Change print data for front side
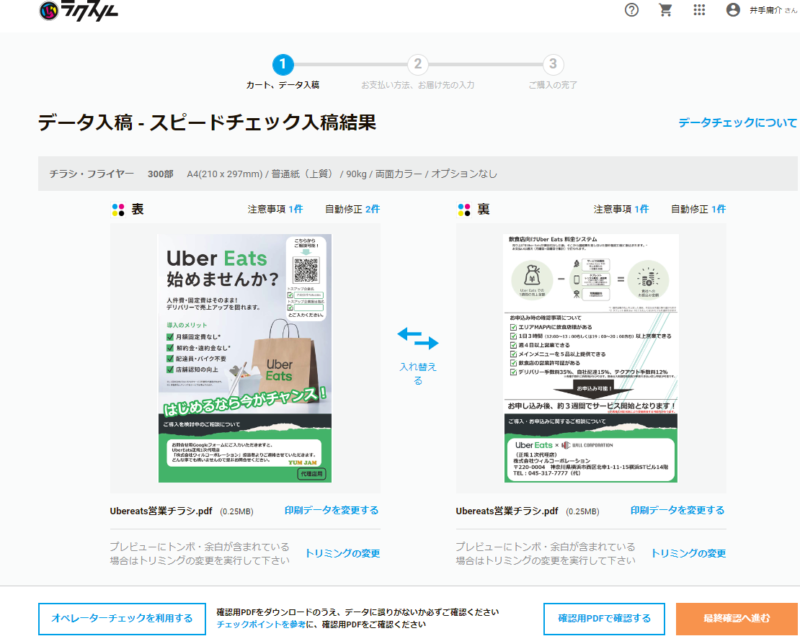800x636 pixels. click(331, 510)
